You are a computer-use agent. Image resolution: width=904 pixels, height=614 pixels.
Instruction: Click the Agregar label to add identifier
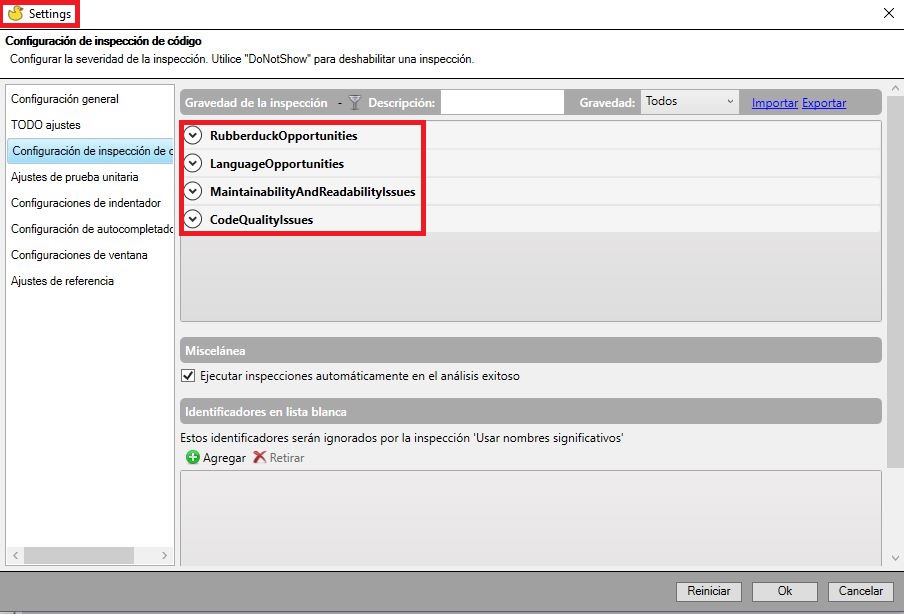pyautogui.click(x=224, y=458)
